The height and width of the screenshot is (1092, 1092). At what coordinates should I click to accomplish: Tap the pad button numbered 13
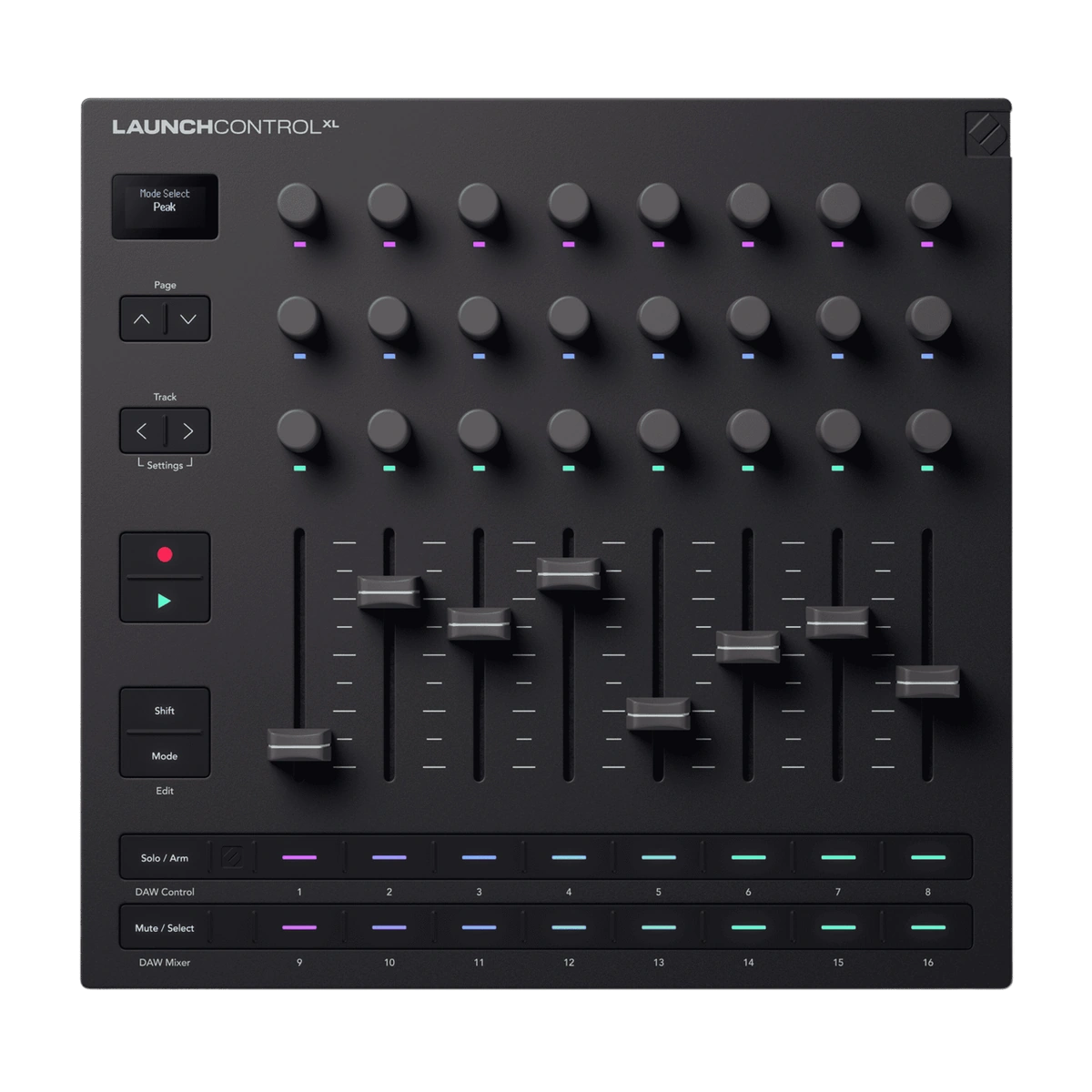click(x=659, y=927)
